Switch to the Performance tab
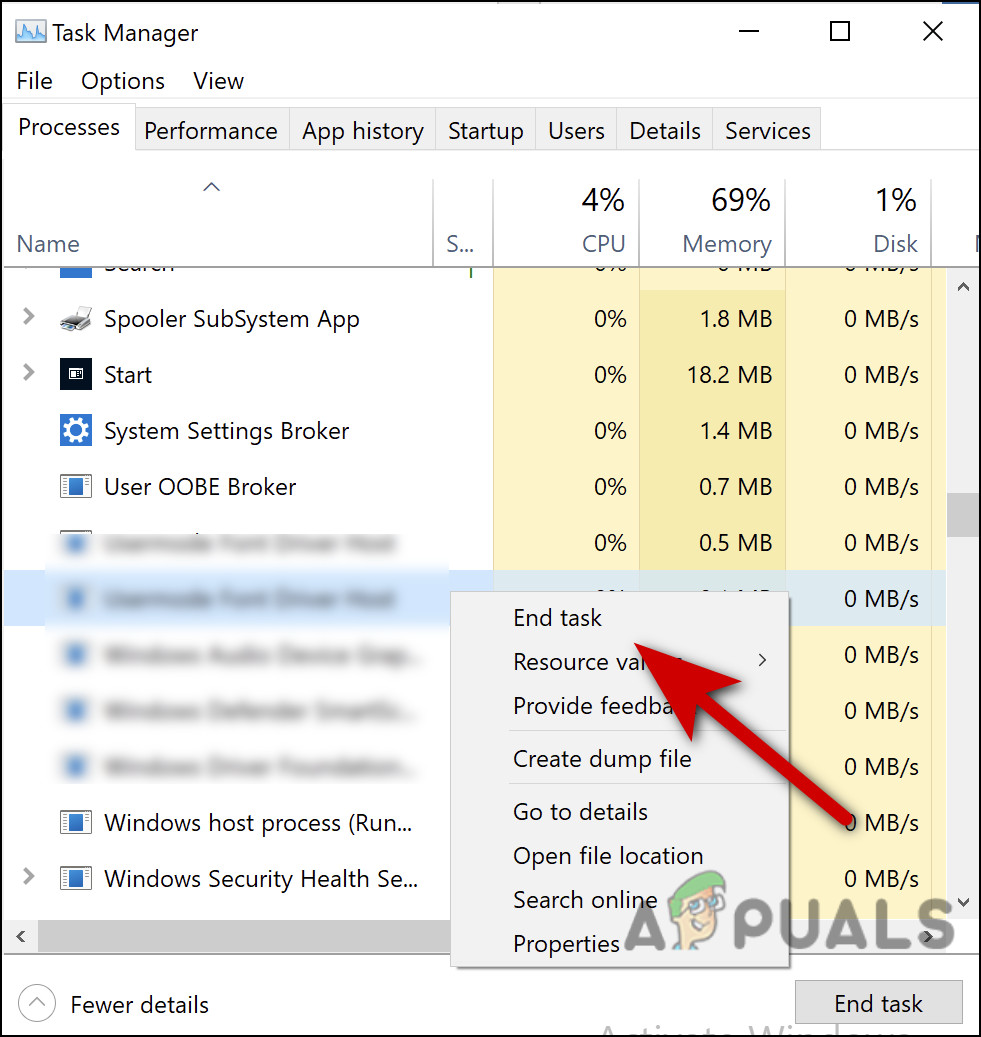981x1037 pixels. [x=210, y=130]
